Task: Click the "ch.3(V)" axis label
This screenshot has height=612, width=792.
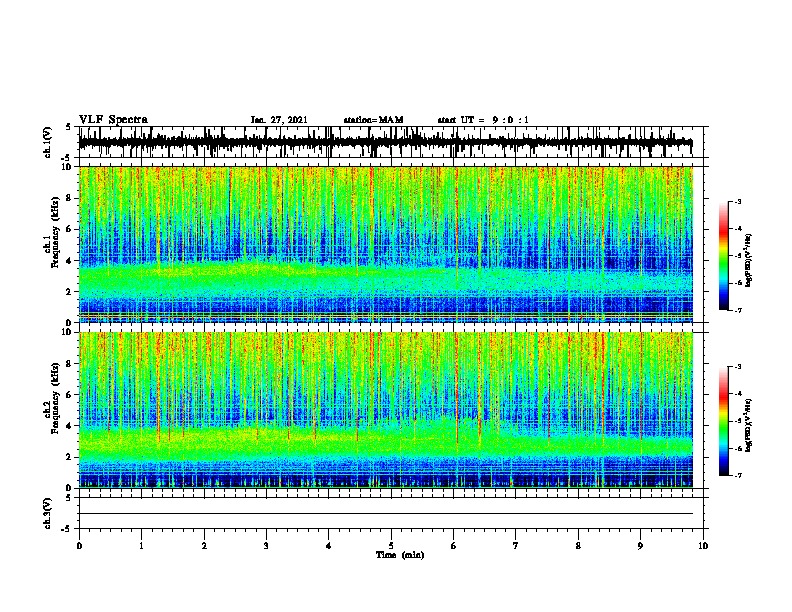Action: click(48, 513)
